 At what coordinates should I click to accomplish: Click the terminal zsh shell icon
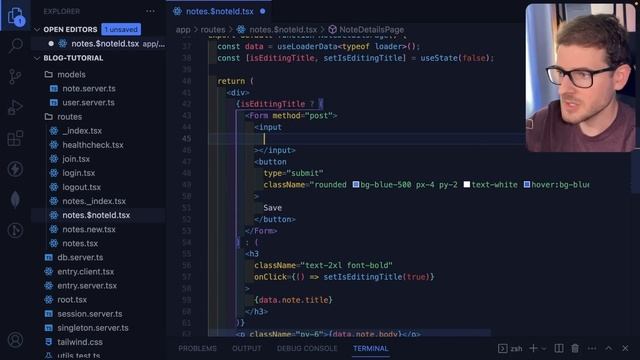(x=502, y=348)
